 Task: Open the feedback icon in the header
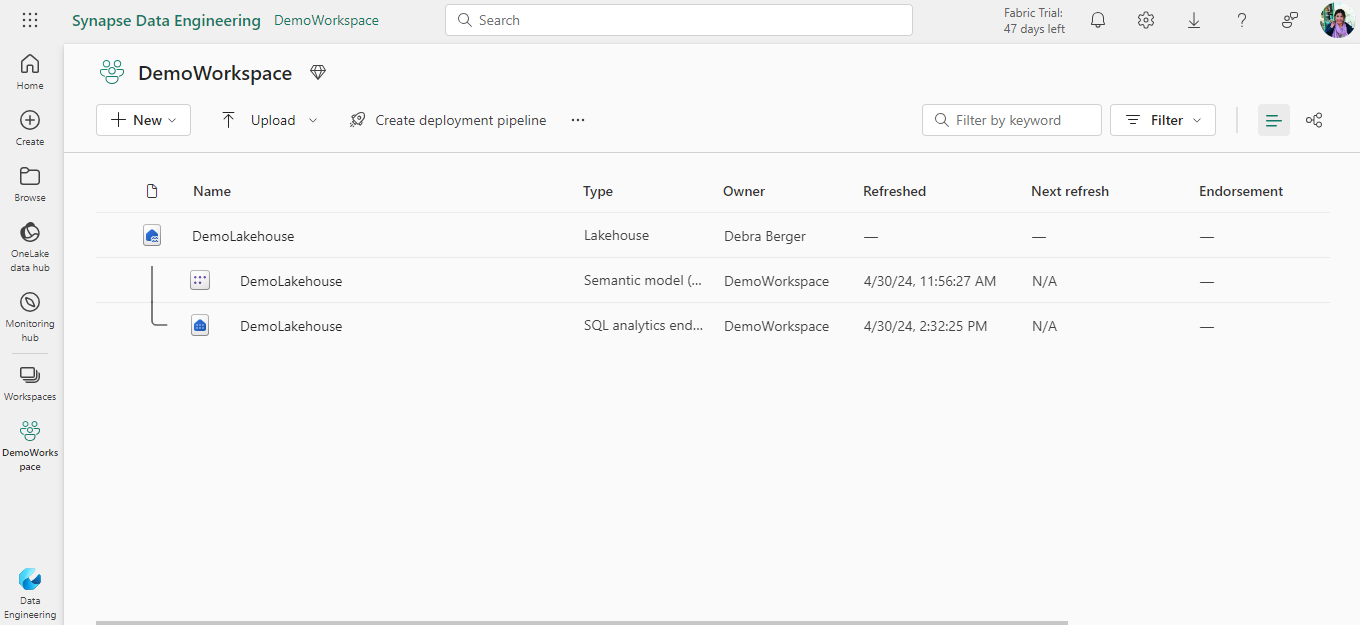1290,20
